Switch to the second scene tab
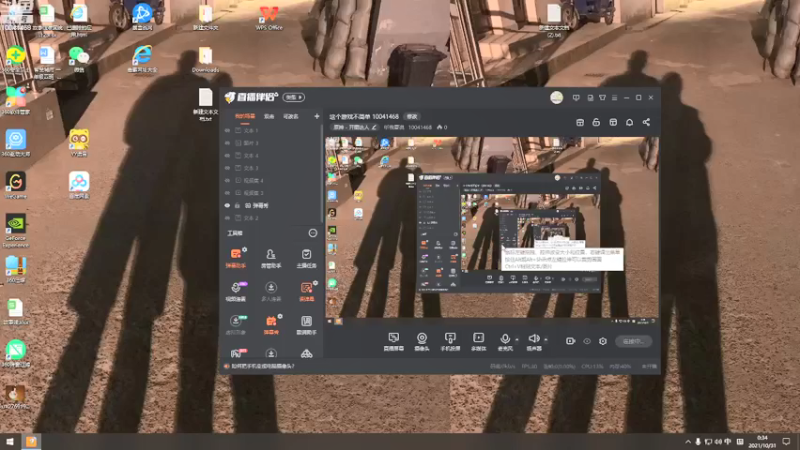Image resolution: width=800 pixels, height=450 pixels. point(269,116)
